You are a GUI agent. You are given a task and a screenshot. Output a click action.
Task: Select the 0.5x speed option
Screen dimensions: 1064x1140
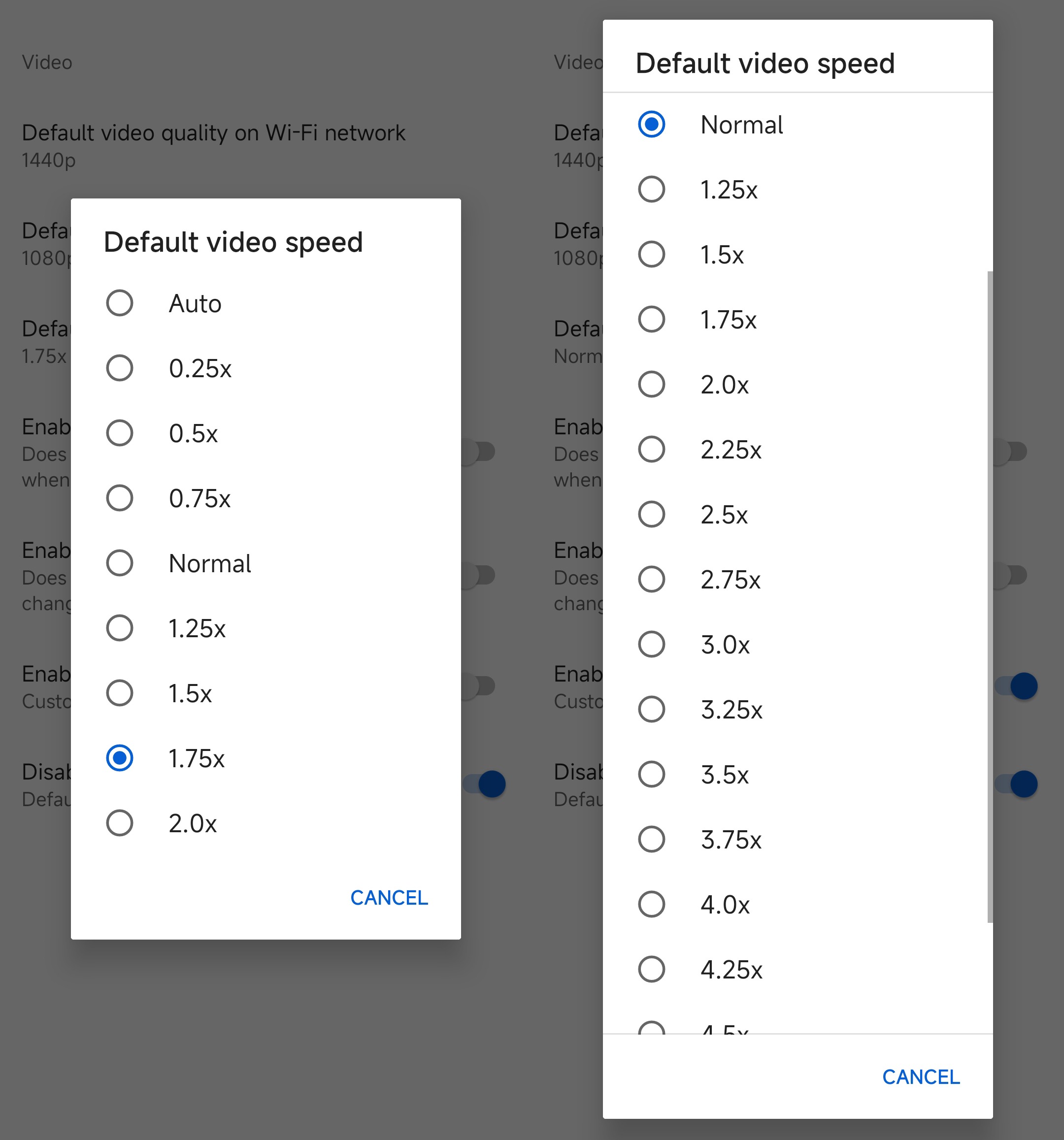pyautogui.click(x=120, y=433)
